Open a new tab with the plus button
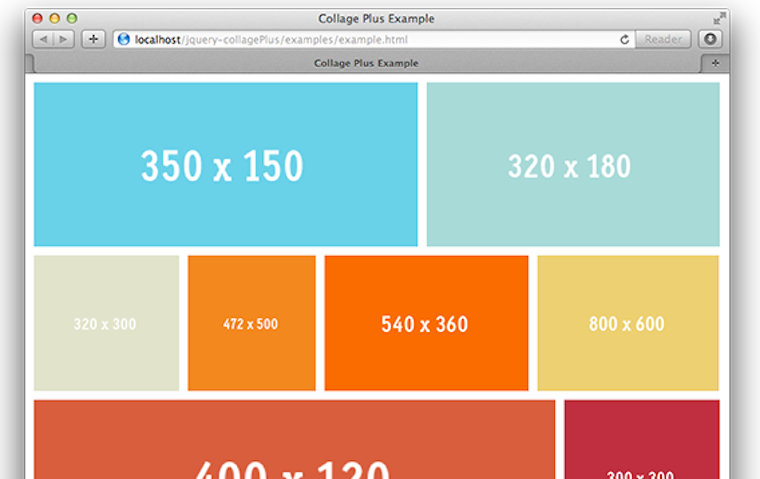This screenshot has height=479, width=760. pyautogui.click(x=715, y=63)
